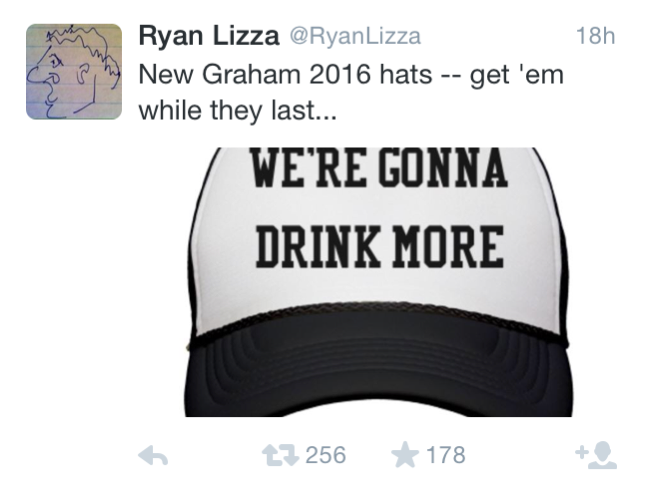Favorite the tweet with the star icon

405,455
